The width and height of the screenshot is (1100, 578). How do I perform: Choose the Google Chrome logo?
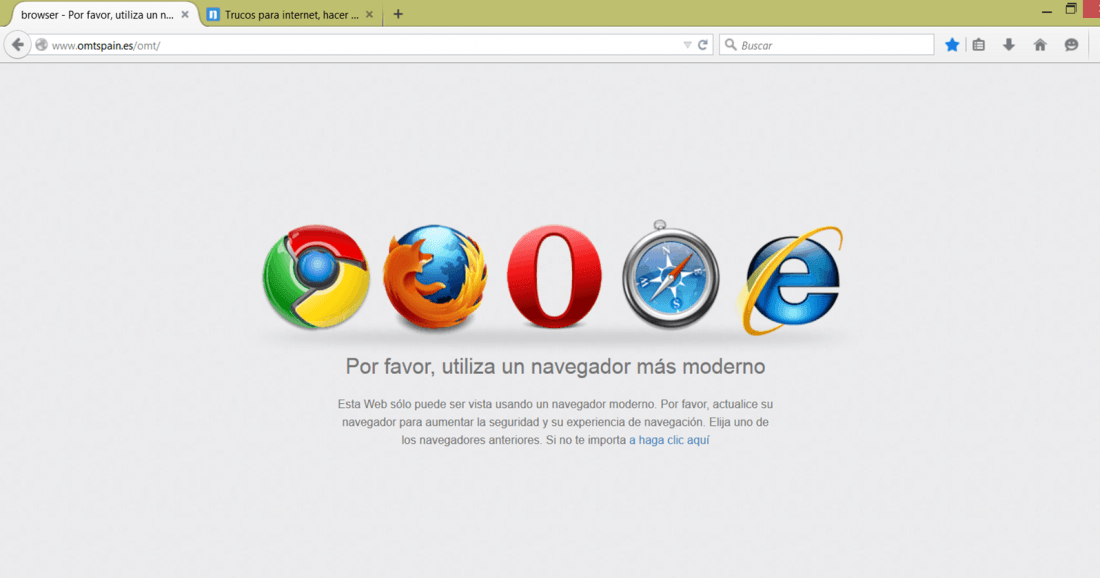click(316, 276)
